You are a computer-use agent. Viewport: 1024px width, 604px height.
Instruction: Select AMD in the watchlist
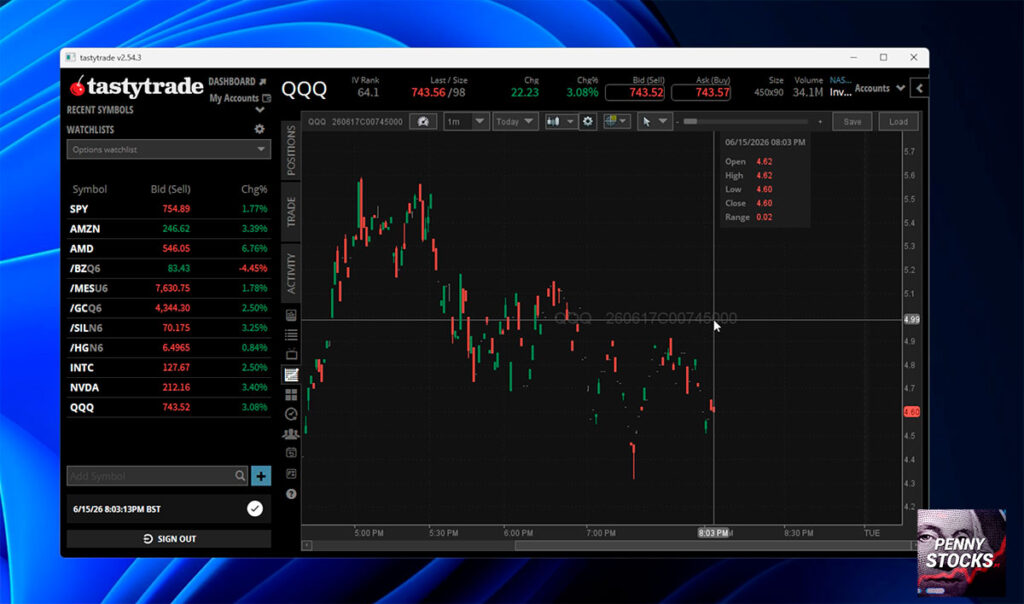pyautogui.click(x=168, y=249)
